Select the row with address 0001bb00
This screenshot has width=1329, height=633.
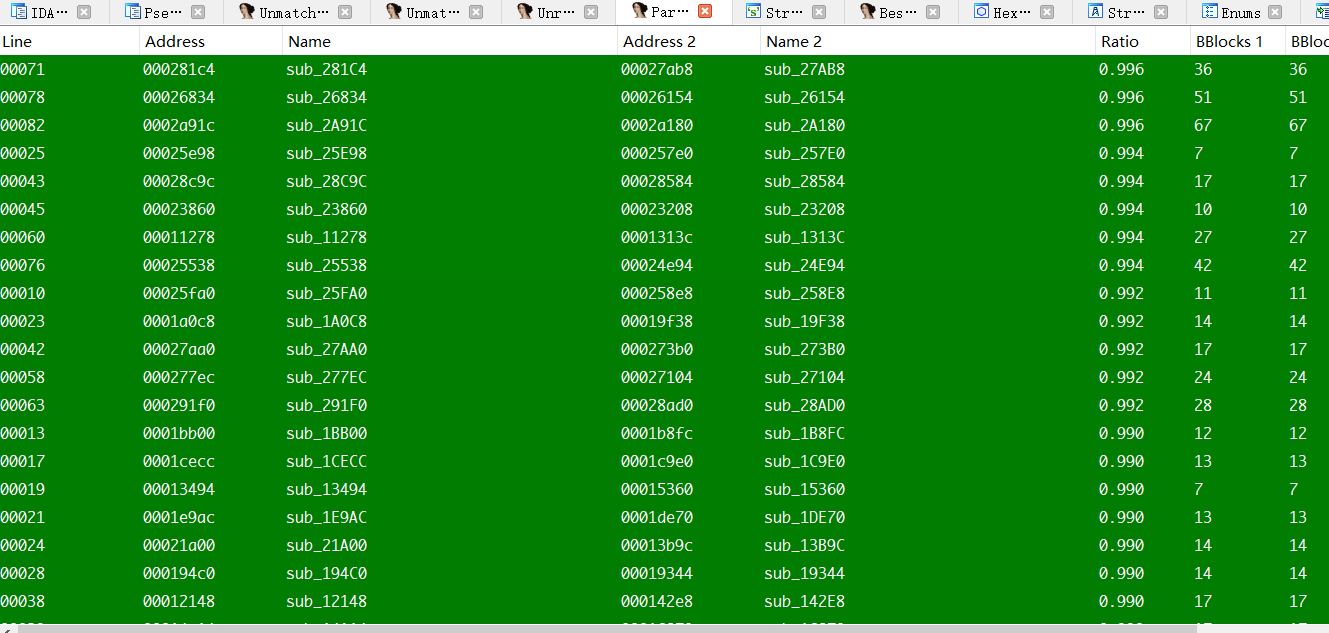(664, 433)
